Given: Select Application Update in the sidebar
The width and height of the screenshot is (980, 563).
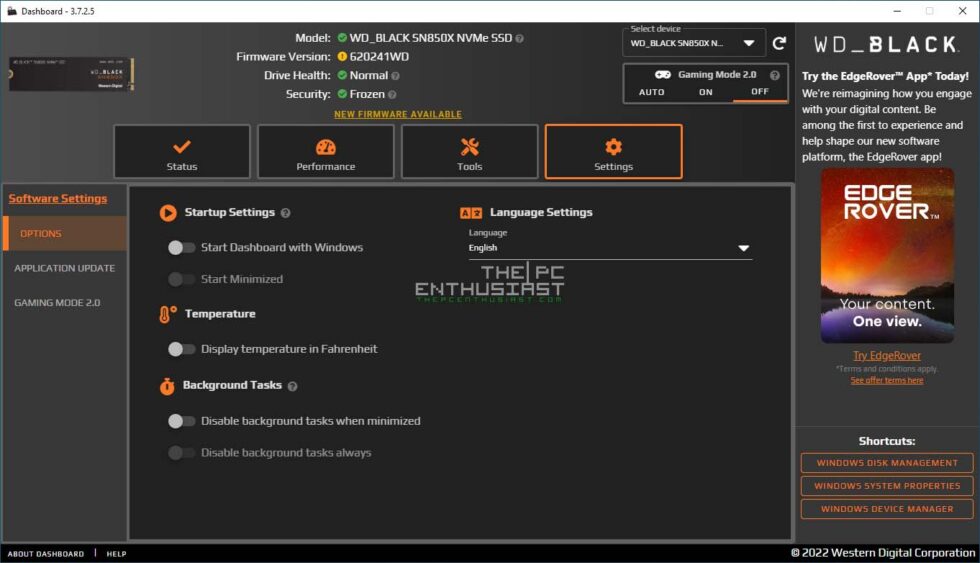Looking at the screenshot, I should coord(65,268).
